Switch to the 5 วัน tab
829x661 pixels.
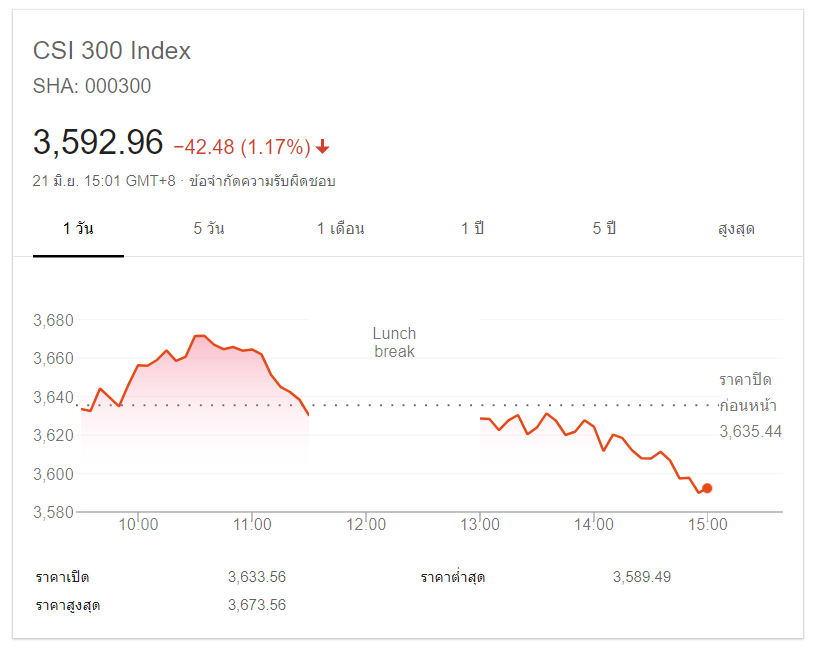click(x=209, y=229)
